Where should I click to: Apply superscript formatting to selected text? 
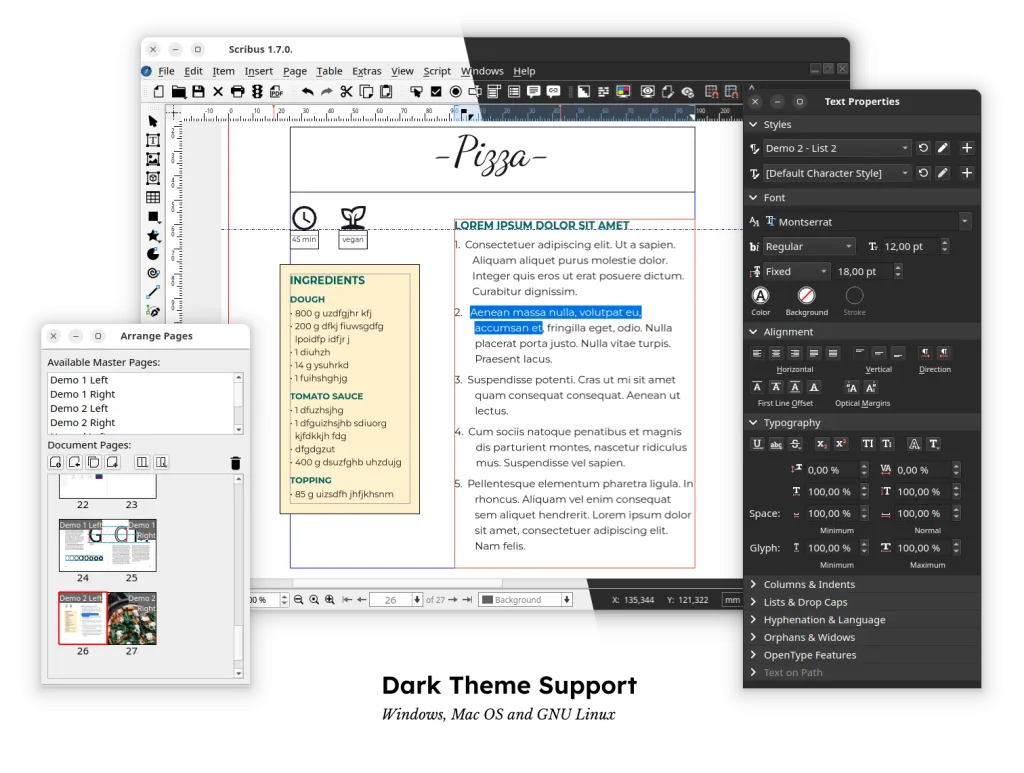click(x=840, y=444)
